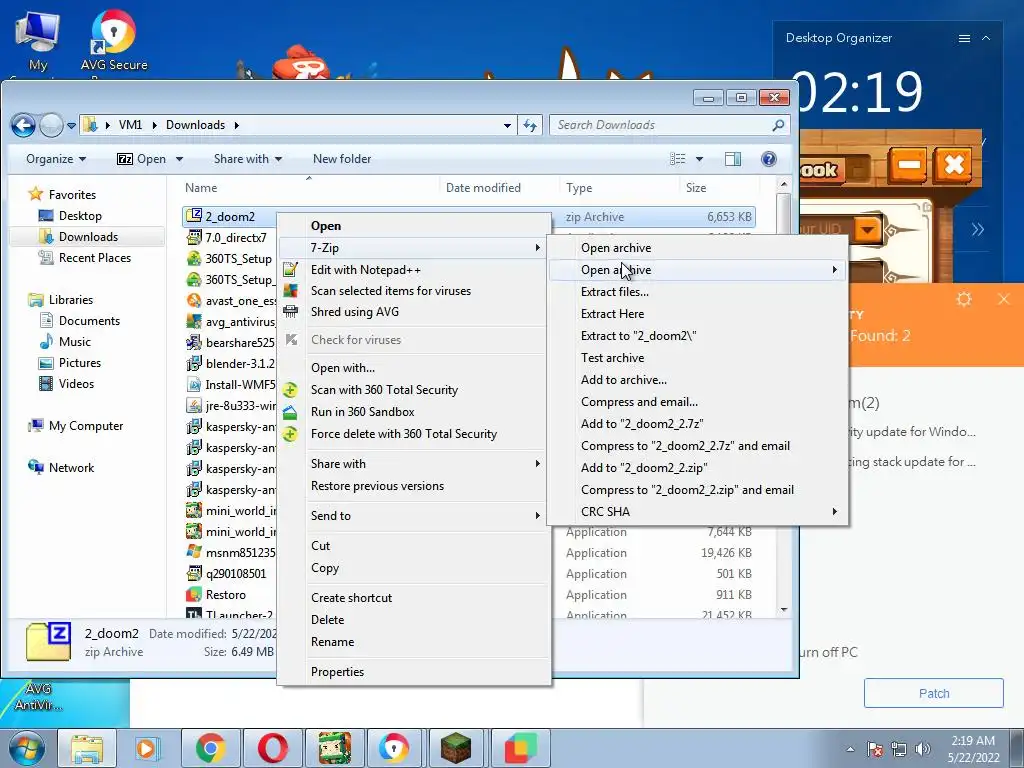Collapse the Desktop Organizer panel chevron
This screenshot has width=1024, height=768.
[986, 39]
